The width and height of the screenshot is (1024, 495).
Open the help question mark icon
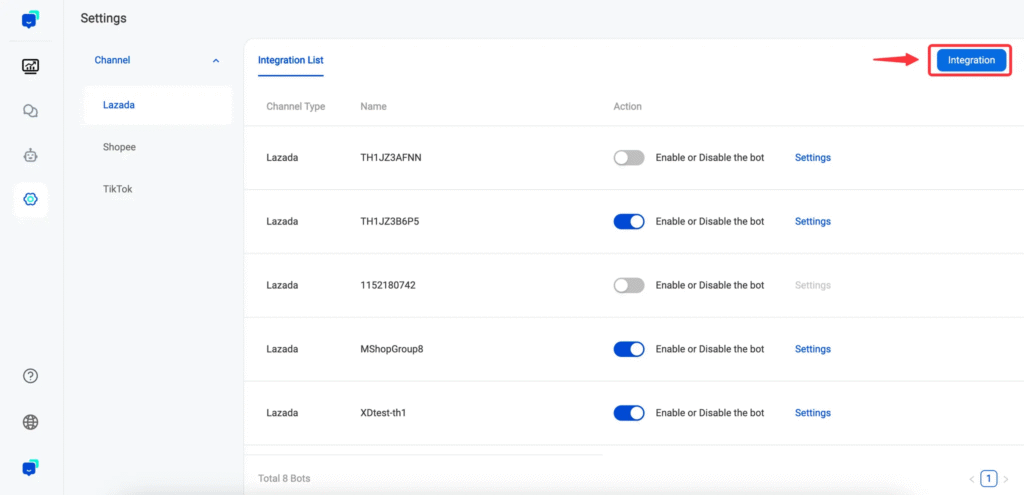pyautogui.click(x=30, y=375)
